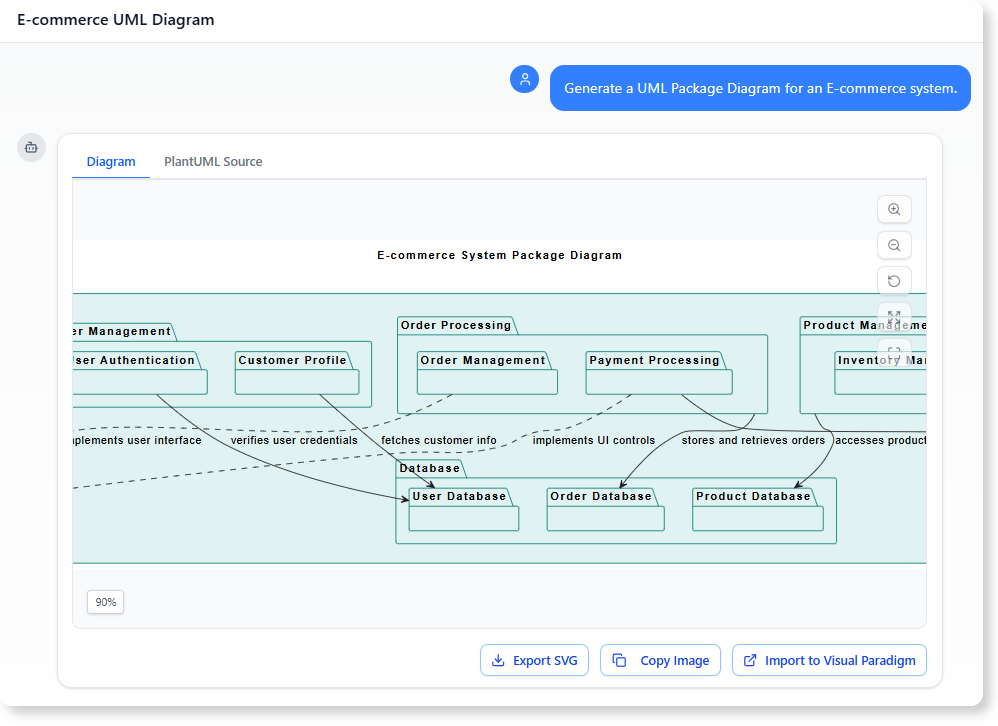Click the Payment Processing package
The height and width of the screenshot is (726, 998).
click(657, 360)
